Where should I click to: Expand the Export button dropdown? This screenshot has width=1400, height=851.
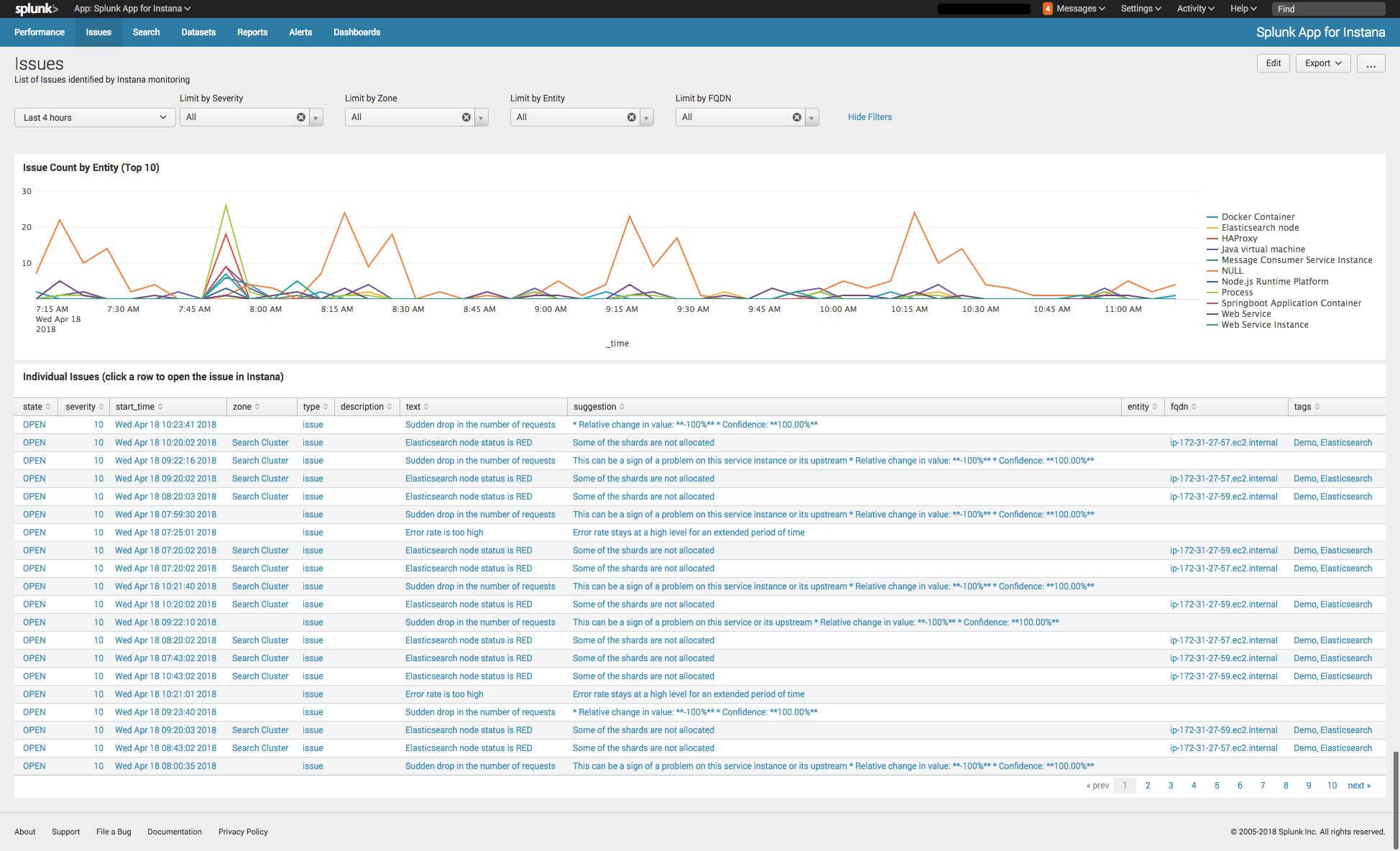tap(1323, 63)
